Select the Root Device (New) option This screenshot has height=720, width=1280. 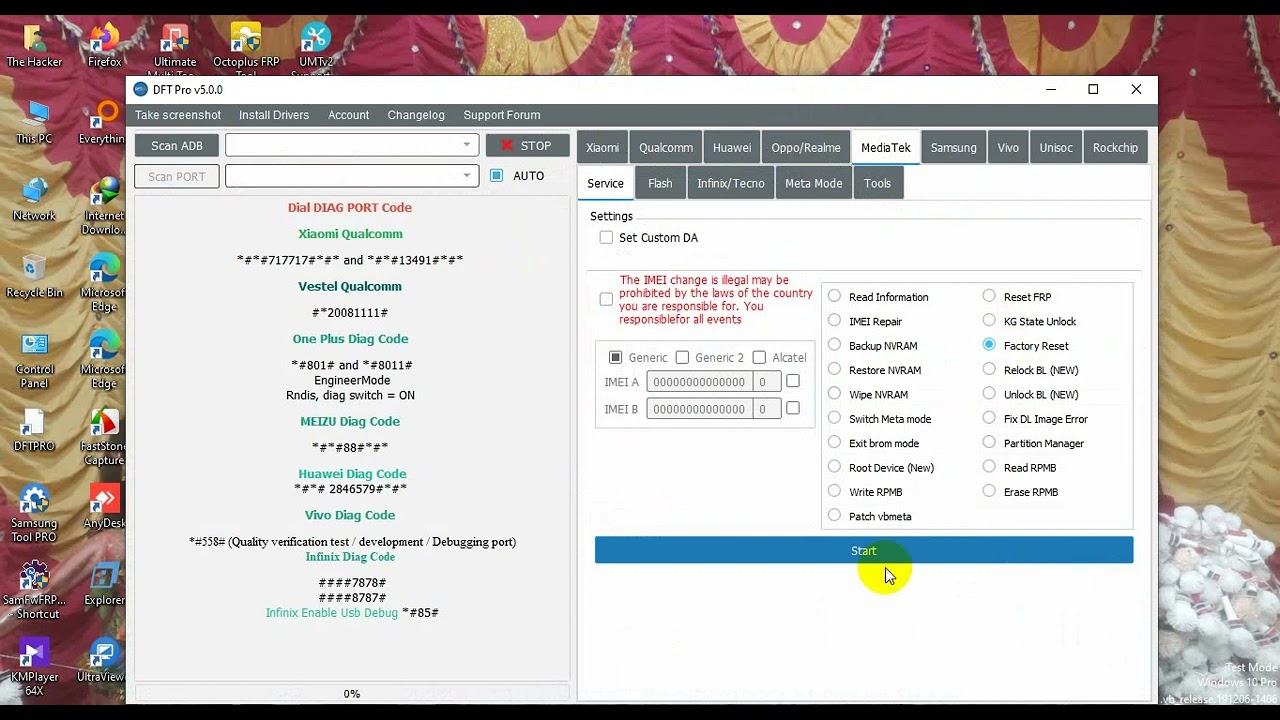(x=834, y=466)
